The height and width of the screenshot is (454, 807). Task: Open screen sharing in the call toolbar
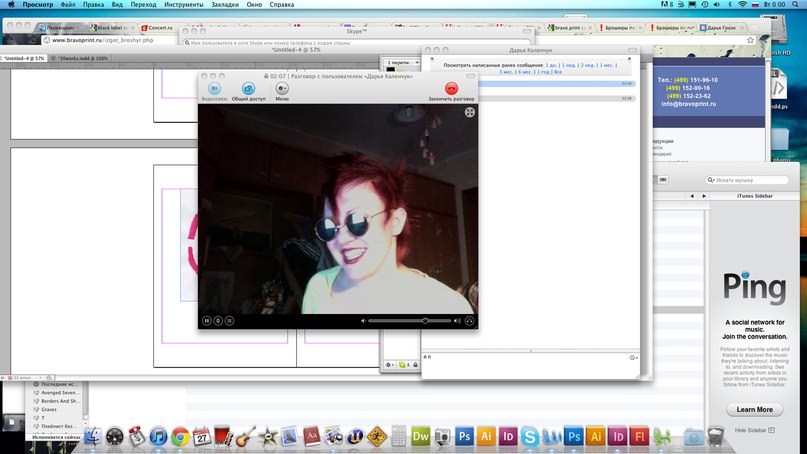point(248,89)
